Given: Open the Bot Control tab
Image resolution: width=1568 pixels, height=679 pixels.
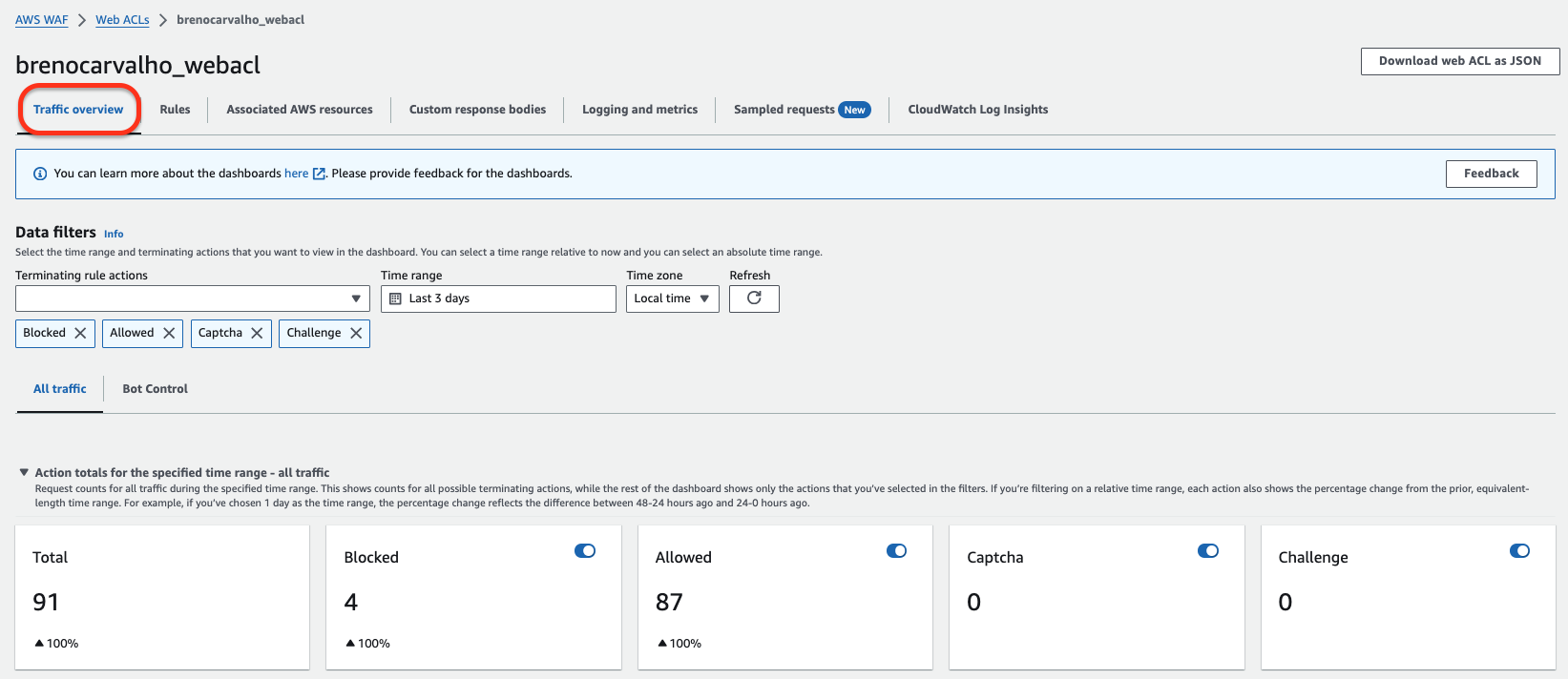Looking at the screenshot, I should pos(155,389).
